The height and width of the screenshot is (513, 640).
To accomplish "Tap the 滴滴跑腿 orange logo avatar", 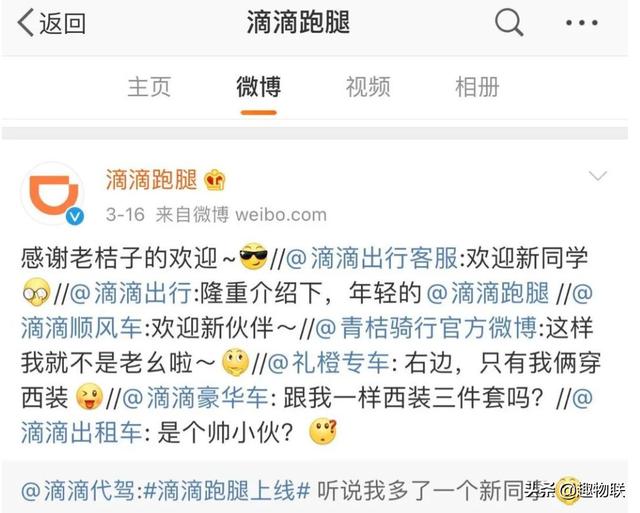I will coord(53,193).
